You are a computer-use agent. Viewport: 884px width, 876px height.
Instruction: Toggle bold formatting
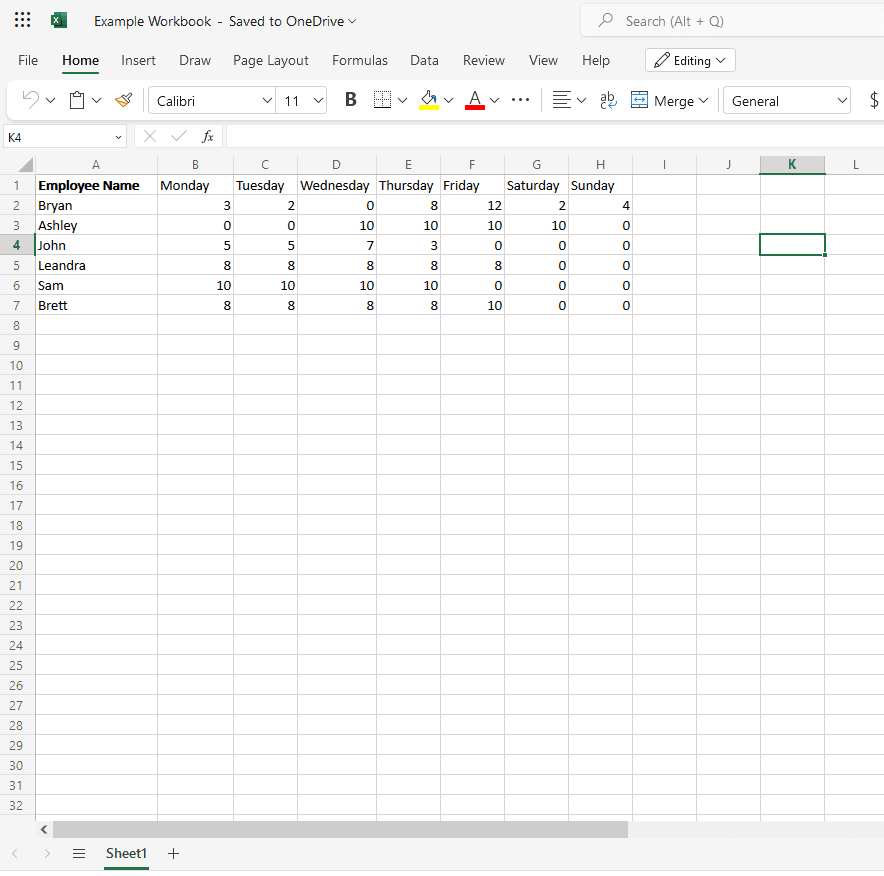point(348,100)
